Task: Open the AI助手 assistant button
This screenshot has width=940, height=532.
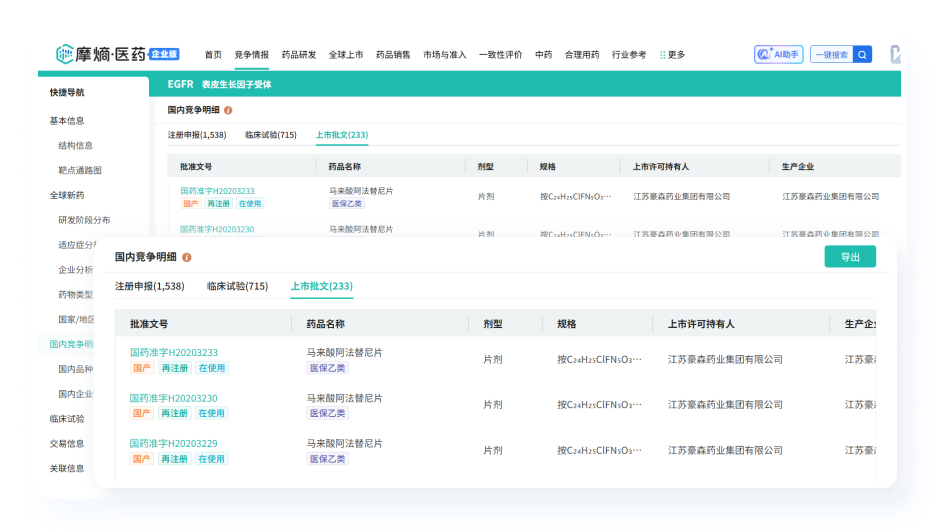Action: [x=778, y=55]
